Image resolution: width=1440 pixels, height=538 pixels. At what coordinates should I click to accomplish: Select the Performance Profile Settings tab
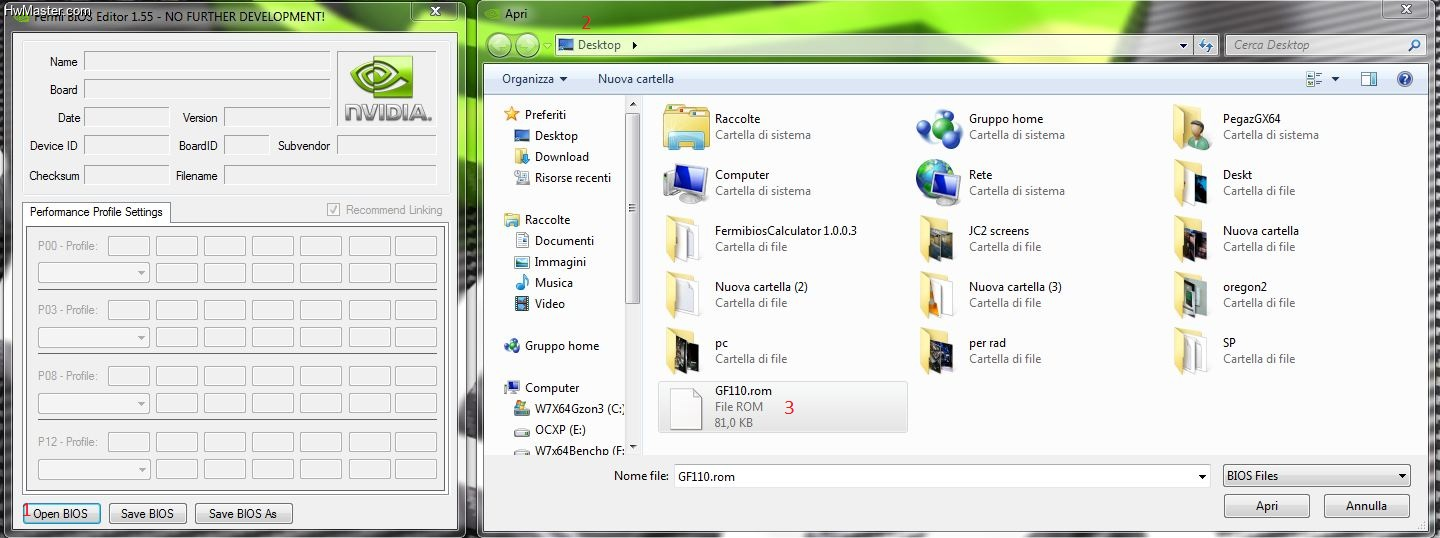(x=96, y=212)
